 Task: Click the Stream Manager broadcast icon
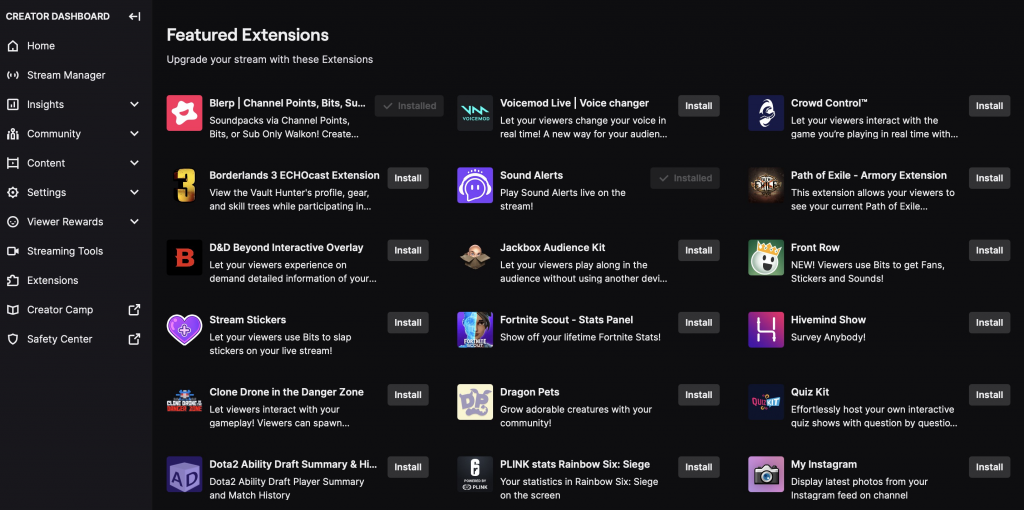pyautogui.click(x=12, y=75)
